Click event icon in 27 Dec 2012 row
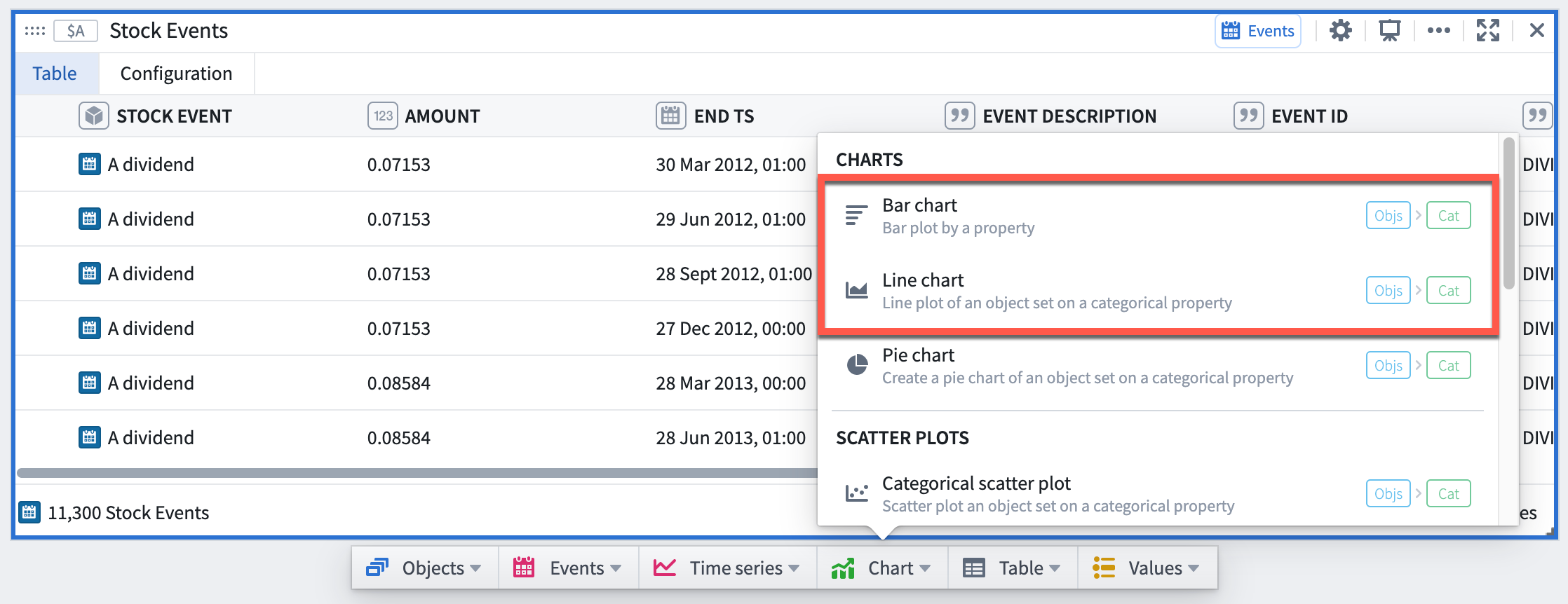 (x=90, y=329)
